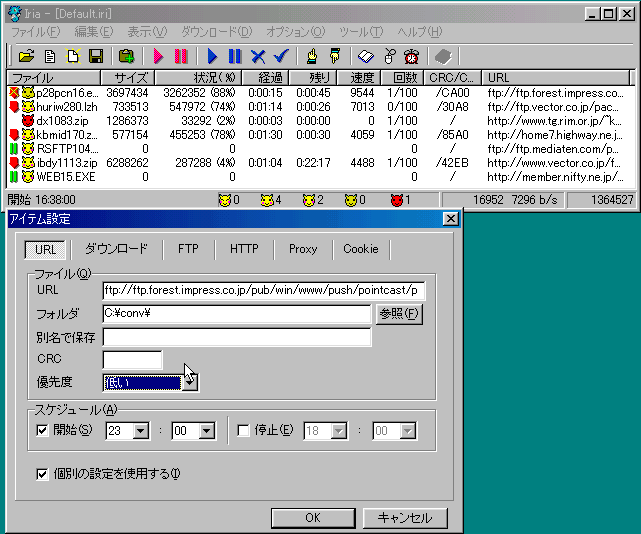Viewport: 641px width, 534px height.
Task: Click the blue checkmark toolbar icon
Action: tap(281, 56)
